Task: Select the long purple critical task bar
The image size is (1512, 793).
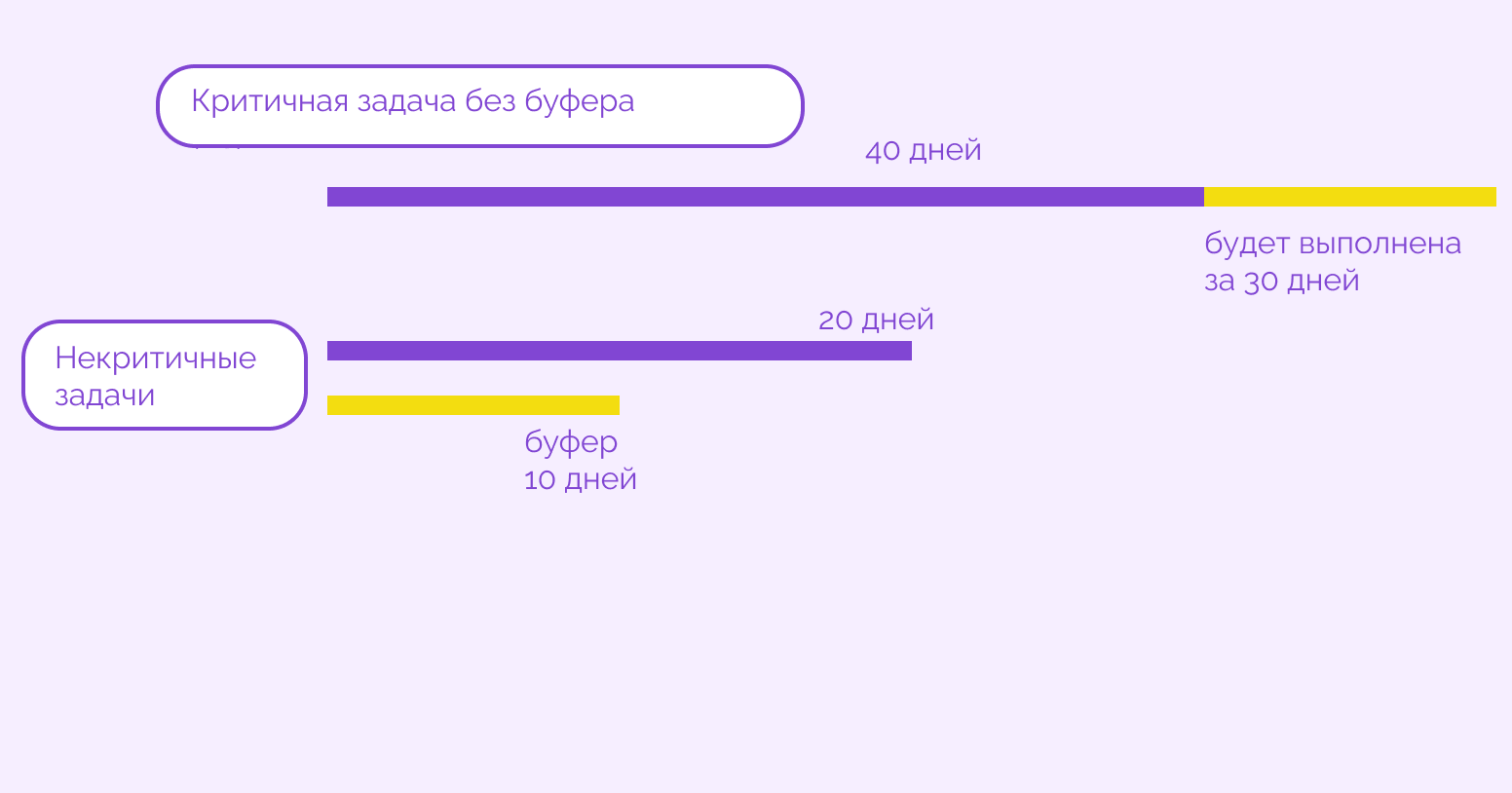Action: click(x=765, y=197)
